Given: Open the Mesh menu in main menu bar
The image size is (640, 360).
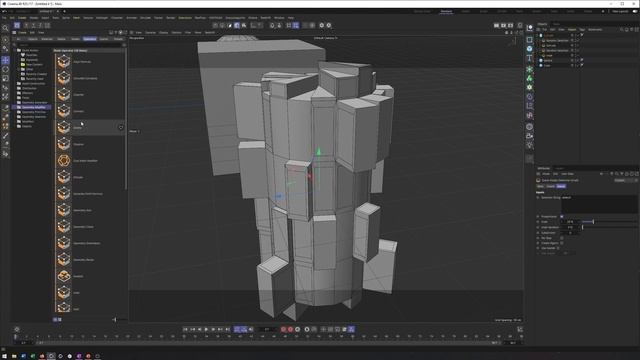Looking at the screenshot, I should click(76, 18).
